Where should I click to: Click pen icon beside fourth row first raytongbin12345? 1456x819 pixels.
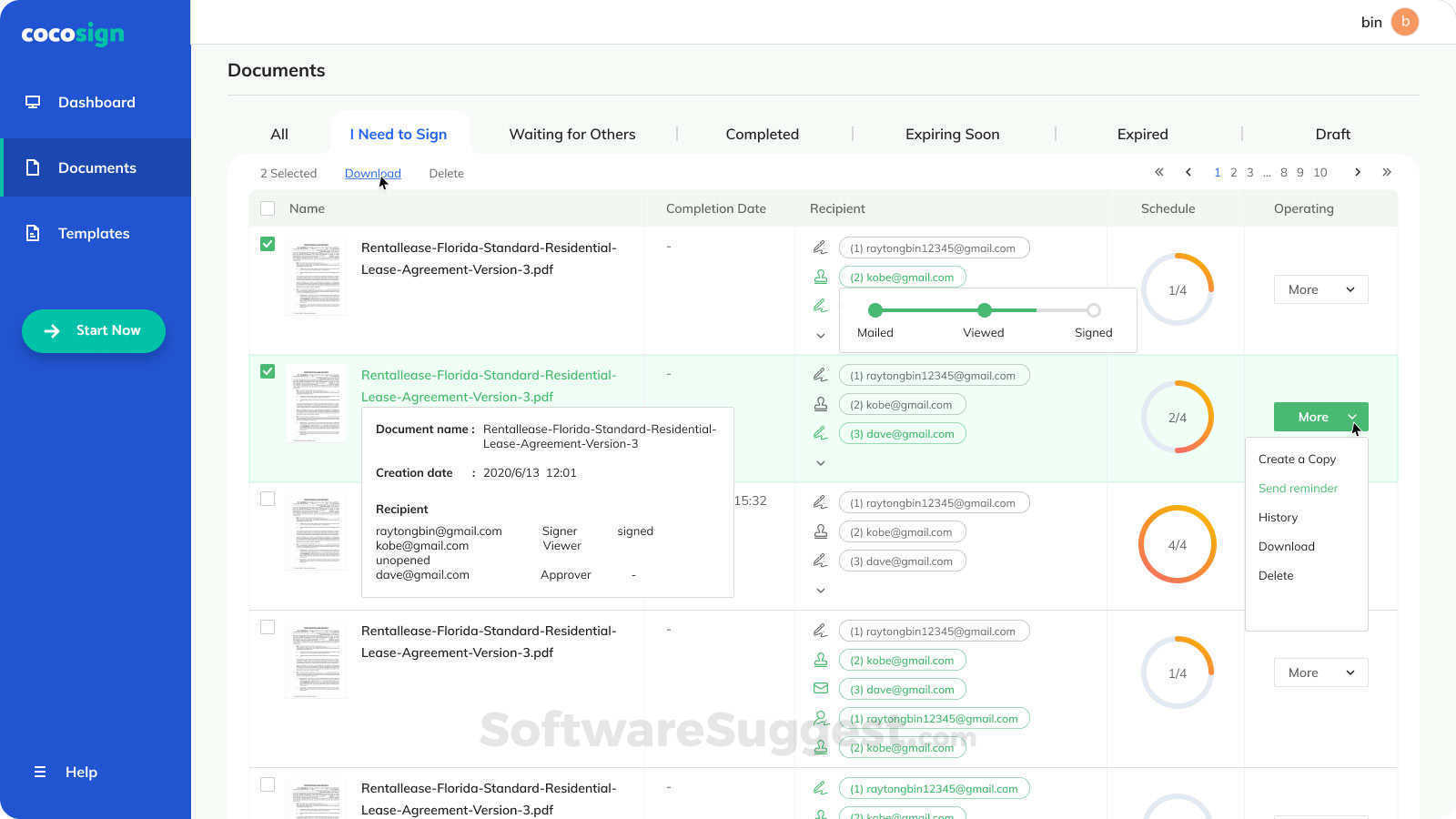coord(820,631)
